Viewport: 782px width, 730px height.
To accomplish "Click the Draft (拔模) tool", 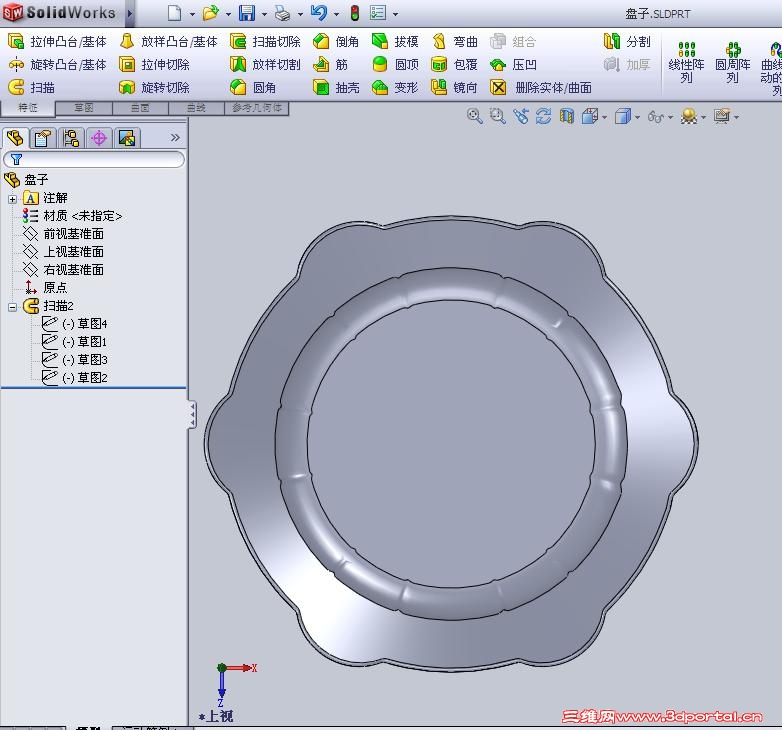I will 395,41.
